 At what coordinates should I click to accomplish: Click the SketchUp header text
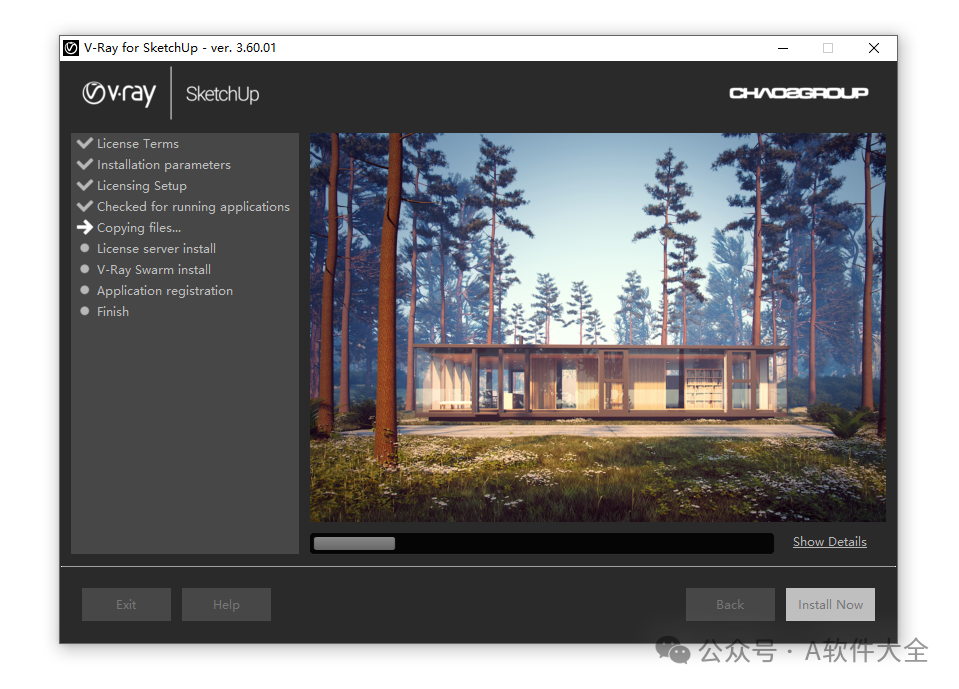(x=223, y=94)
